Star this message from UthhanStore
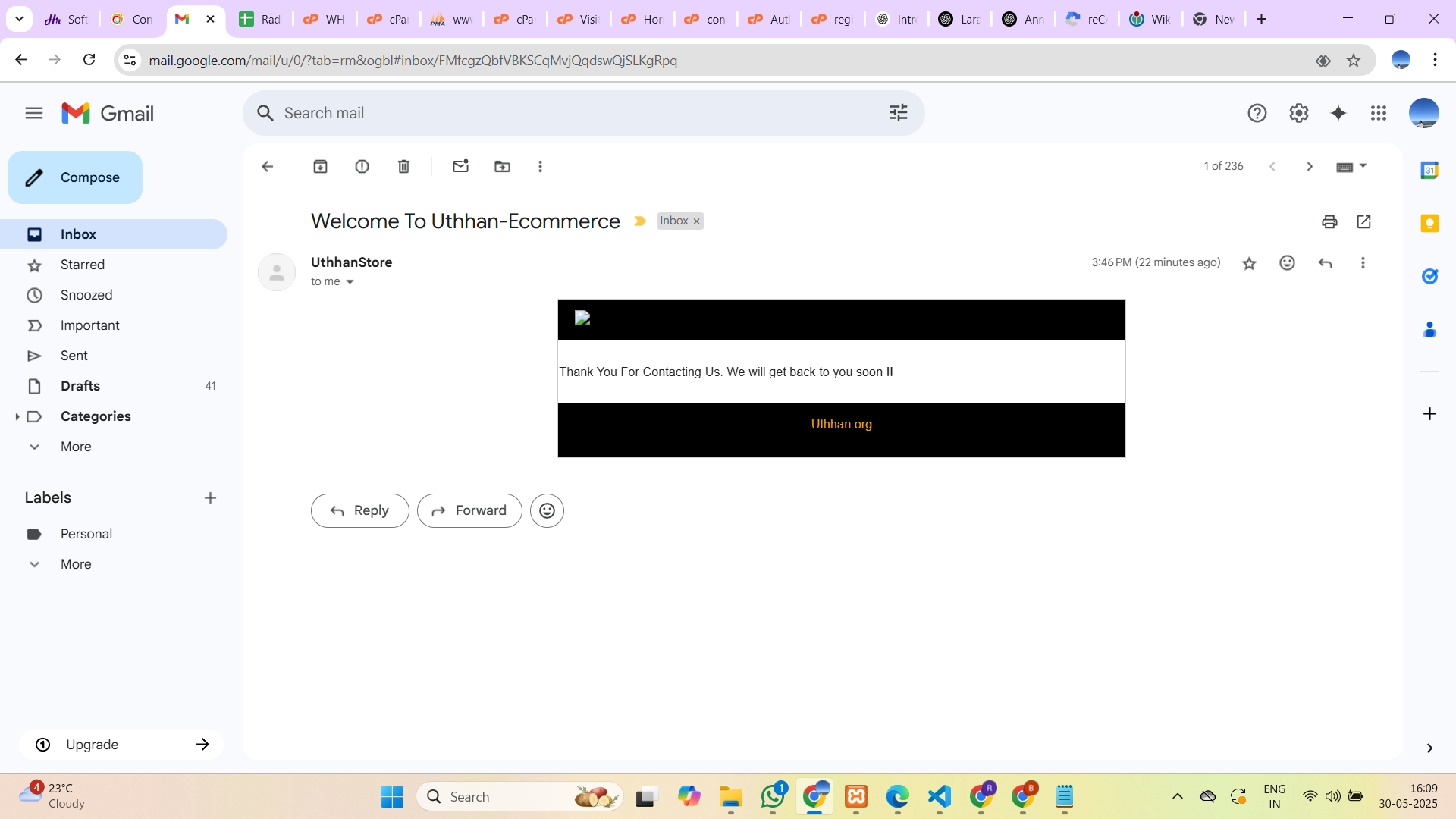 point(1249,263)
